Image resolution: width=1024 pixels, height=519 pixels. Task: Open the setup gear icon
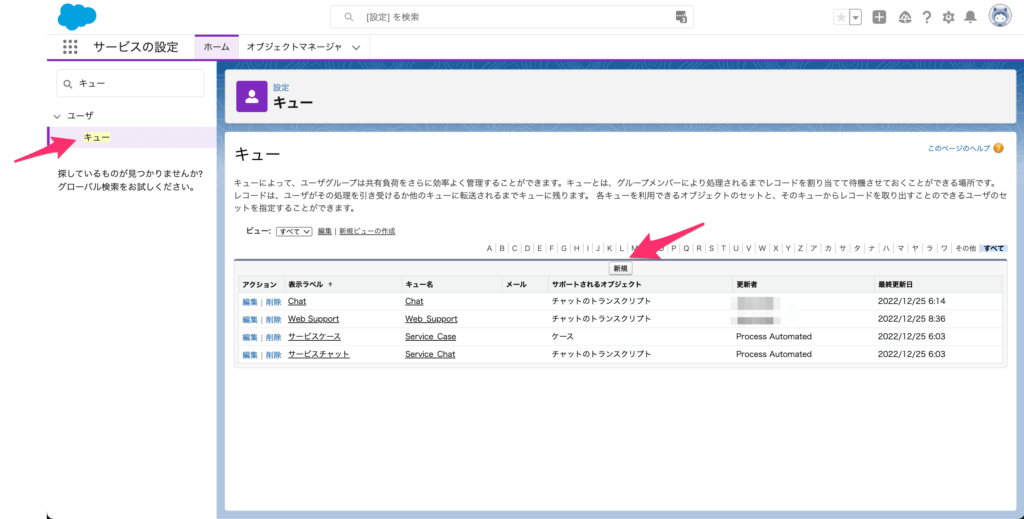point(948,18)
